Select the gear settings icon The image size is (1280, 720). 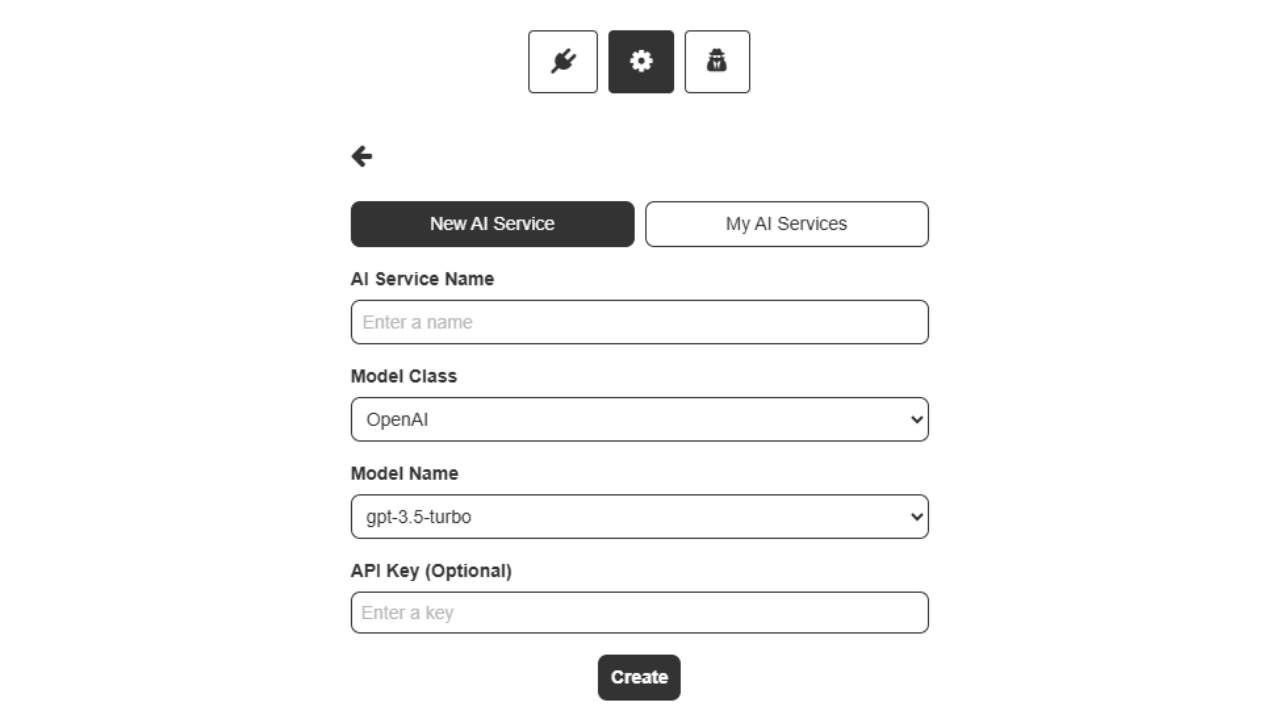coord(641,62)
